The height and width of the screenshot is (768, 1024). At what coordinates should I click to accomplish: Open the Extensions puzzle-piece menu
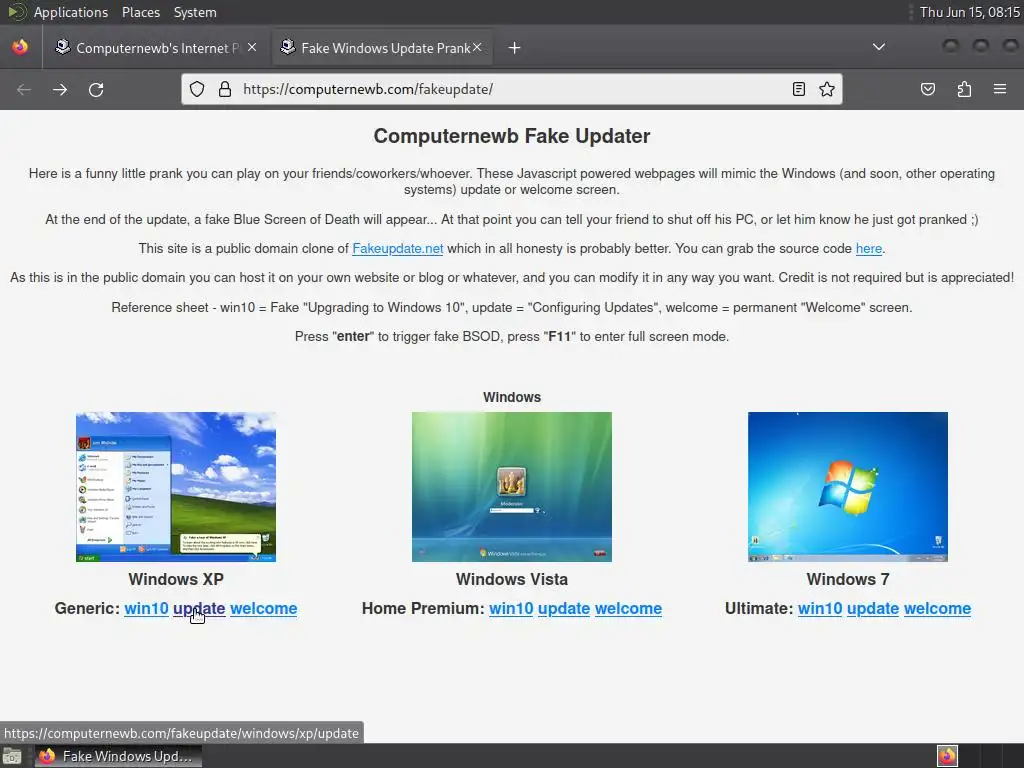[x=964, y=89]
